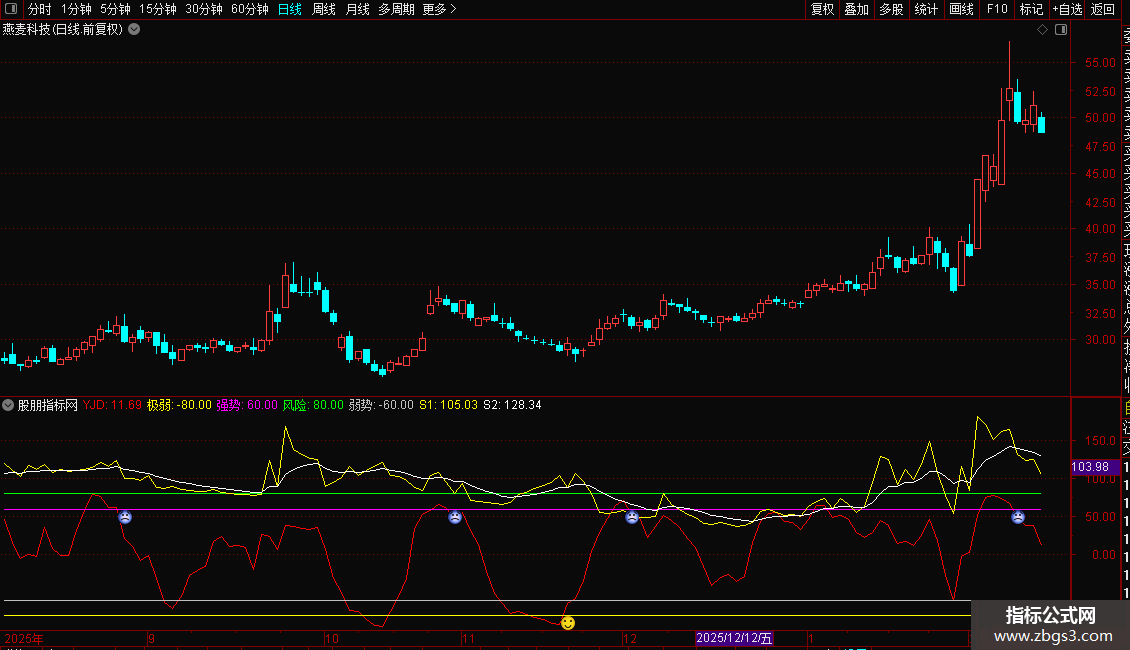Screen dimensions: 1130x650
Task: Click the diamond icon above the price chart
Action: coord(1042,30)
